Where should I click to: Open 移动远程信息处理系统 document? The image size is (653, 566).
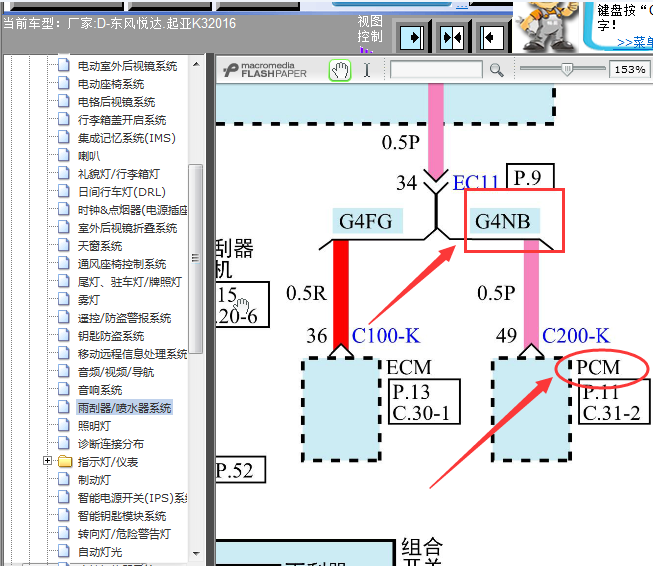coord(132,354)
